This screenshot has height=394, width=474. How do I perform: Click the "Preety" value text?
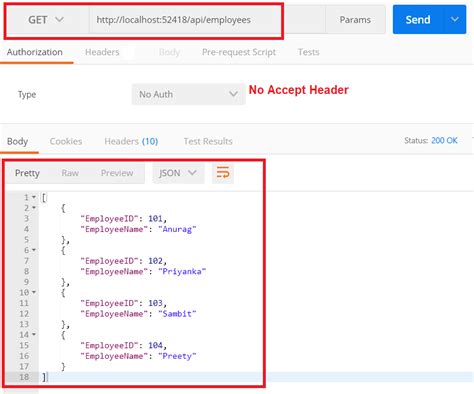pos(177,356)
